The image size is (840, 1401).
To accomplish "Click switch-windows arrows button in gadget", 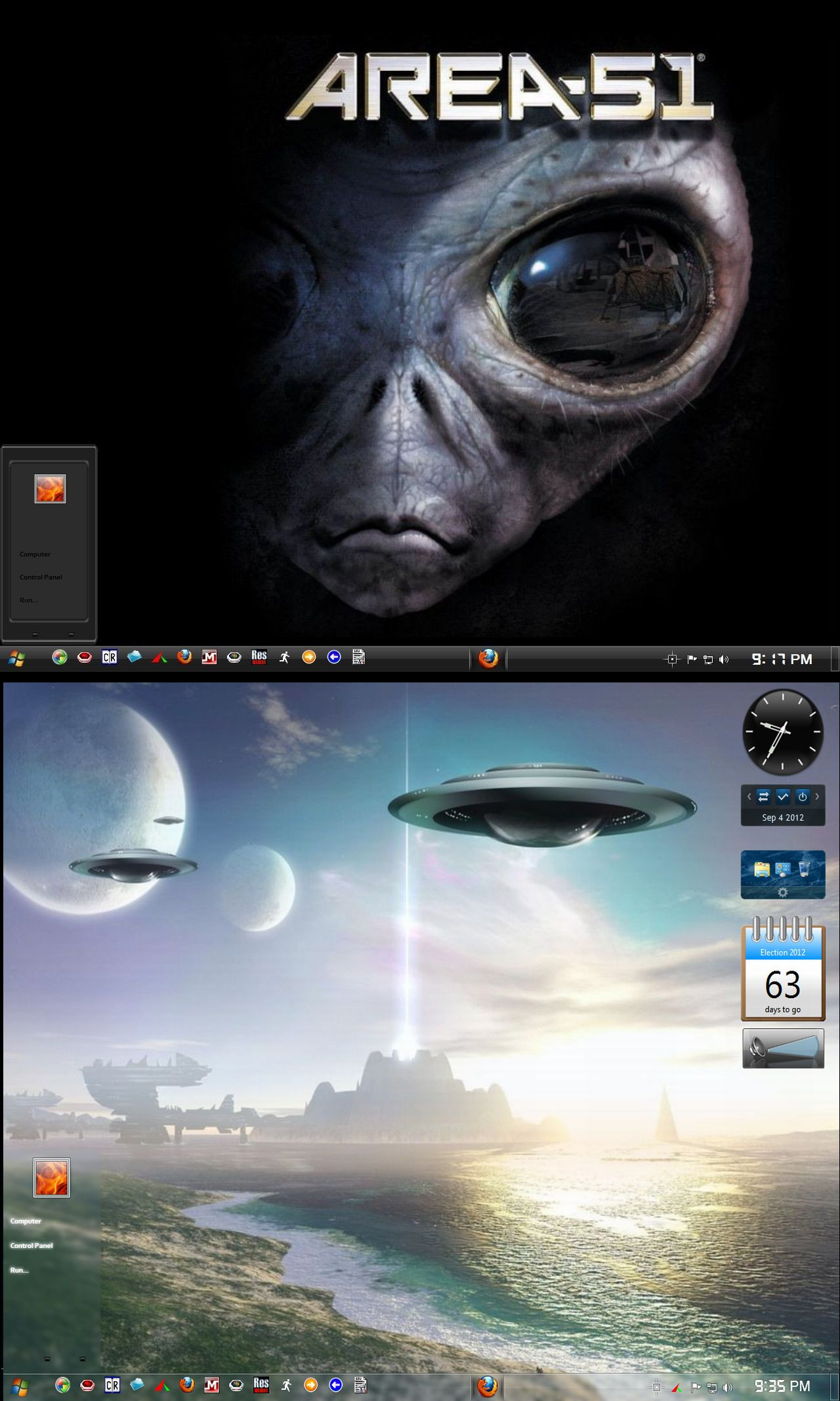I will point(763,797).
